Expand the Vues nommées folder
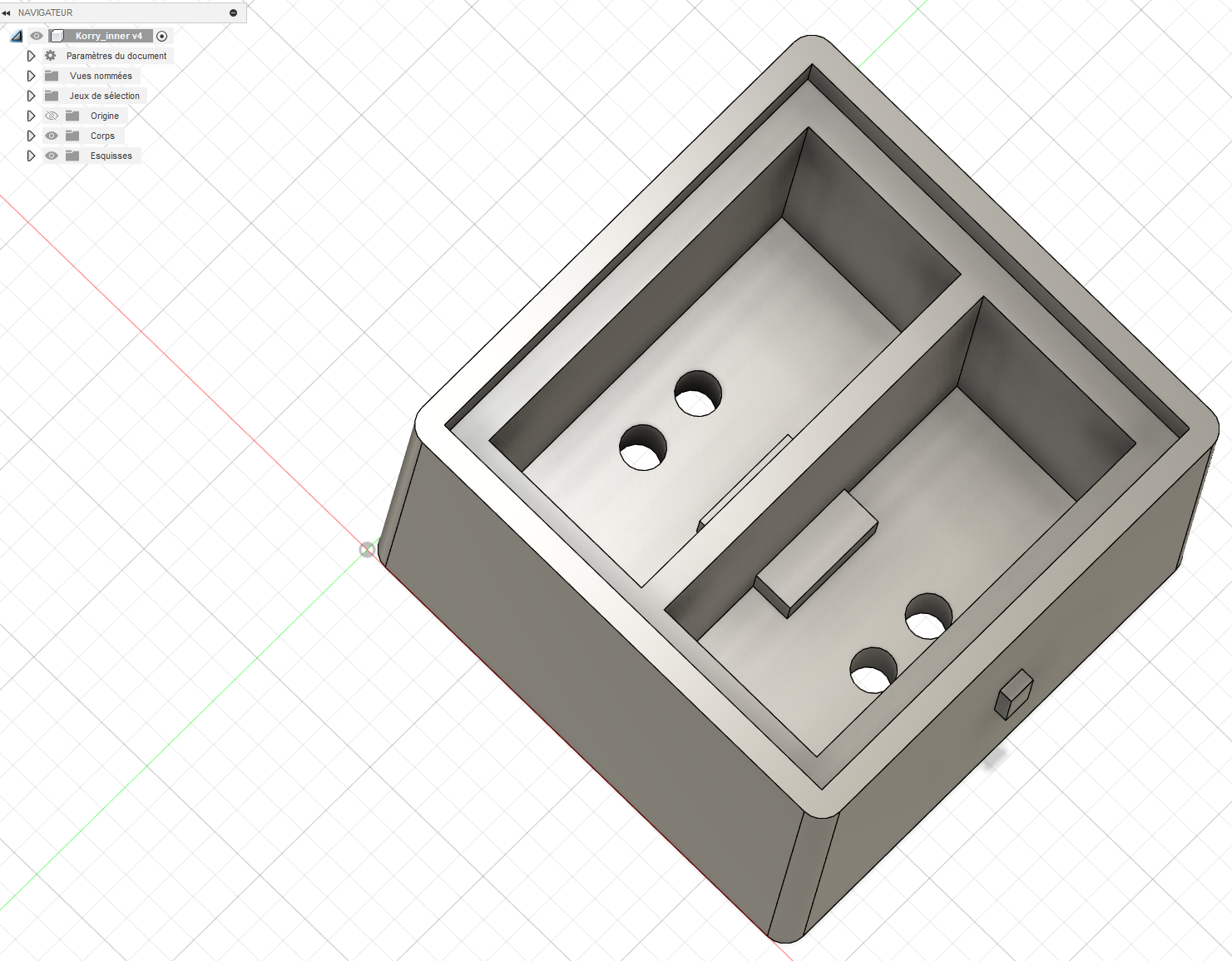1232x961 pixels. click(31, 76)
